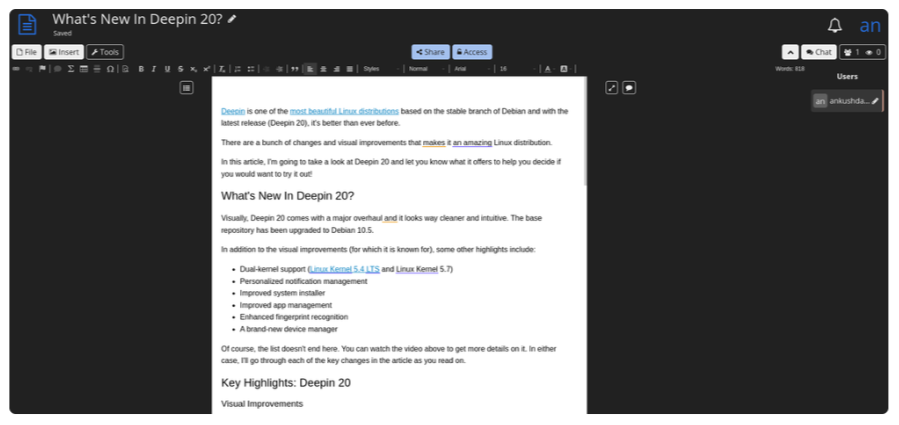Insert a link using the toolbar link icon

click(x=16, y=69)
